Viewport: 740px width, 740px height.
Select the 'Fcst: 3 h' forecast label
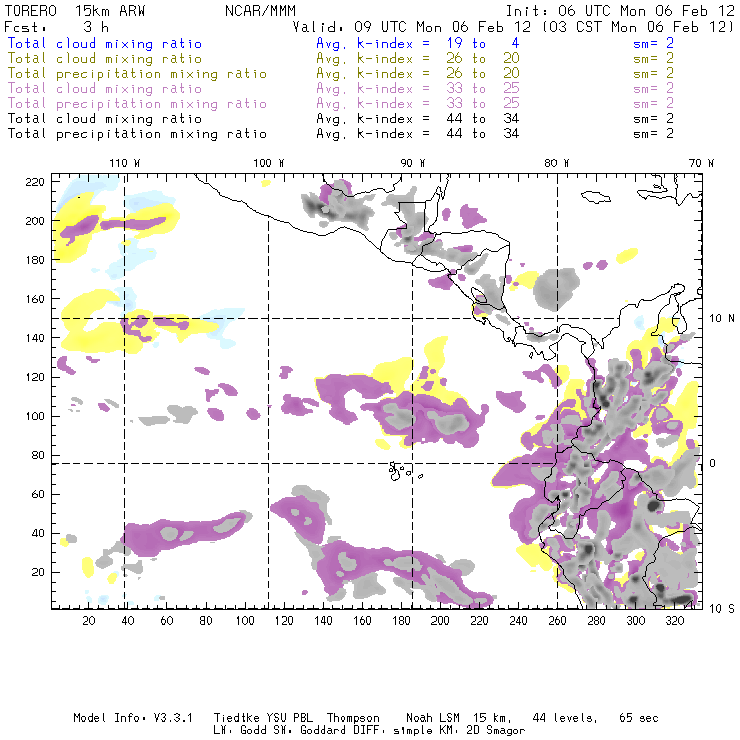57,27
